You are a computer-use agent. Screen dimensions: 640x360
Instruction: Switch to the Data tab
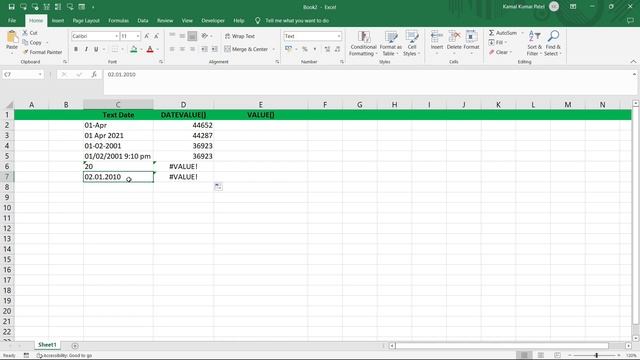[x=143, y=20]
